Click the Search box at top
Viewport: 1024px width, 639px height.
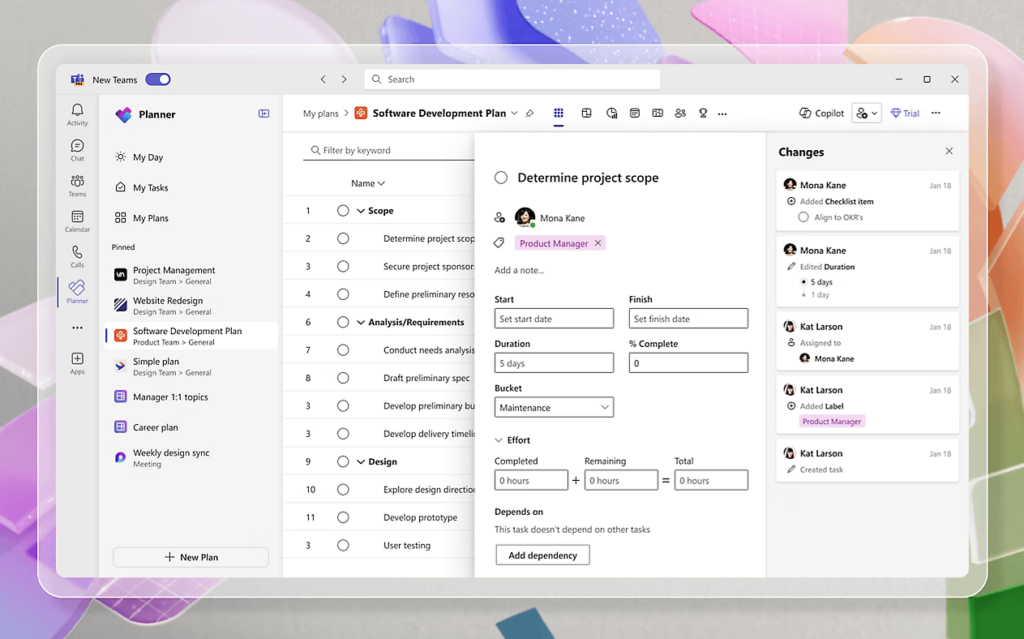(512, 79)
